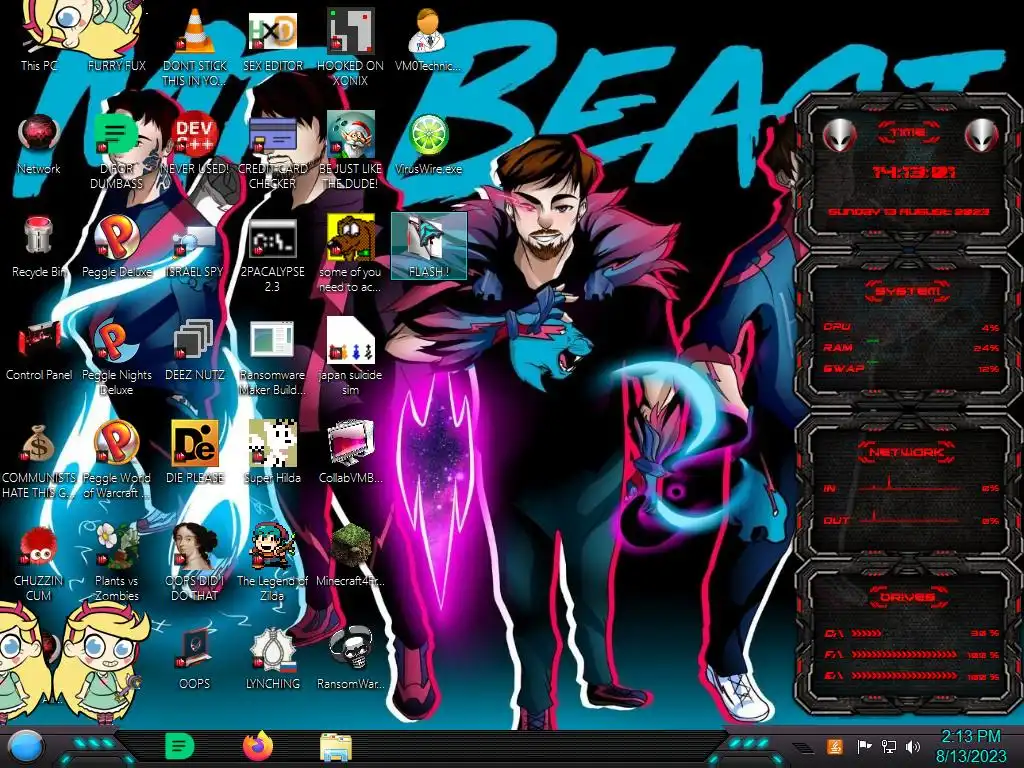Open the Control Panel icon
1024x768 pixels.
coord(39,350)
